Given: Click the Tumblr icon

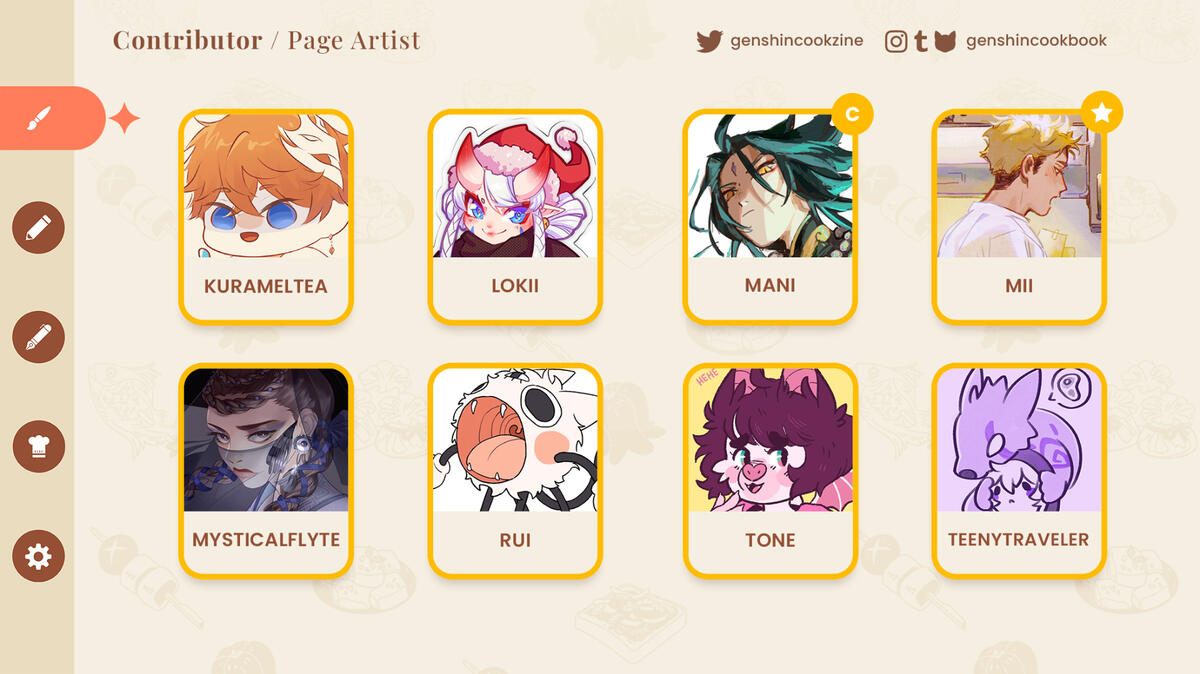Looking at the screenshot, I should point(921,41).
